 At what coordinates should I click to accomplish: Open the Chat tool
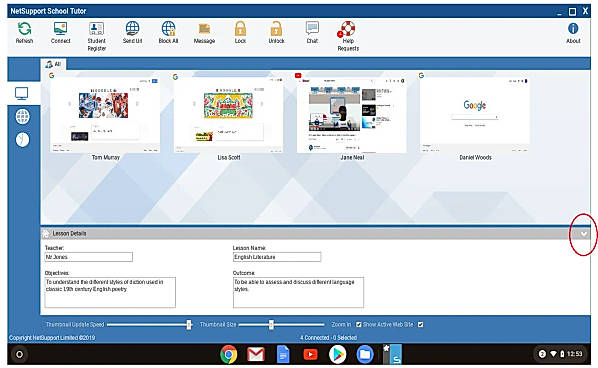[312, 29]
